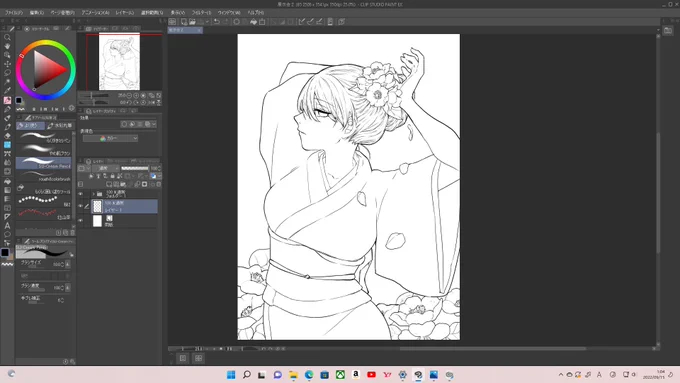Click Clip Studio launcher icon in command bar

(172, 22)
